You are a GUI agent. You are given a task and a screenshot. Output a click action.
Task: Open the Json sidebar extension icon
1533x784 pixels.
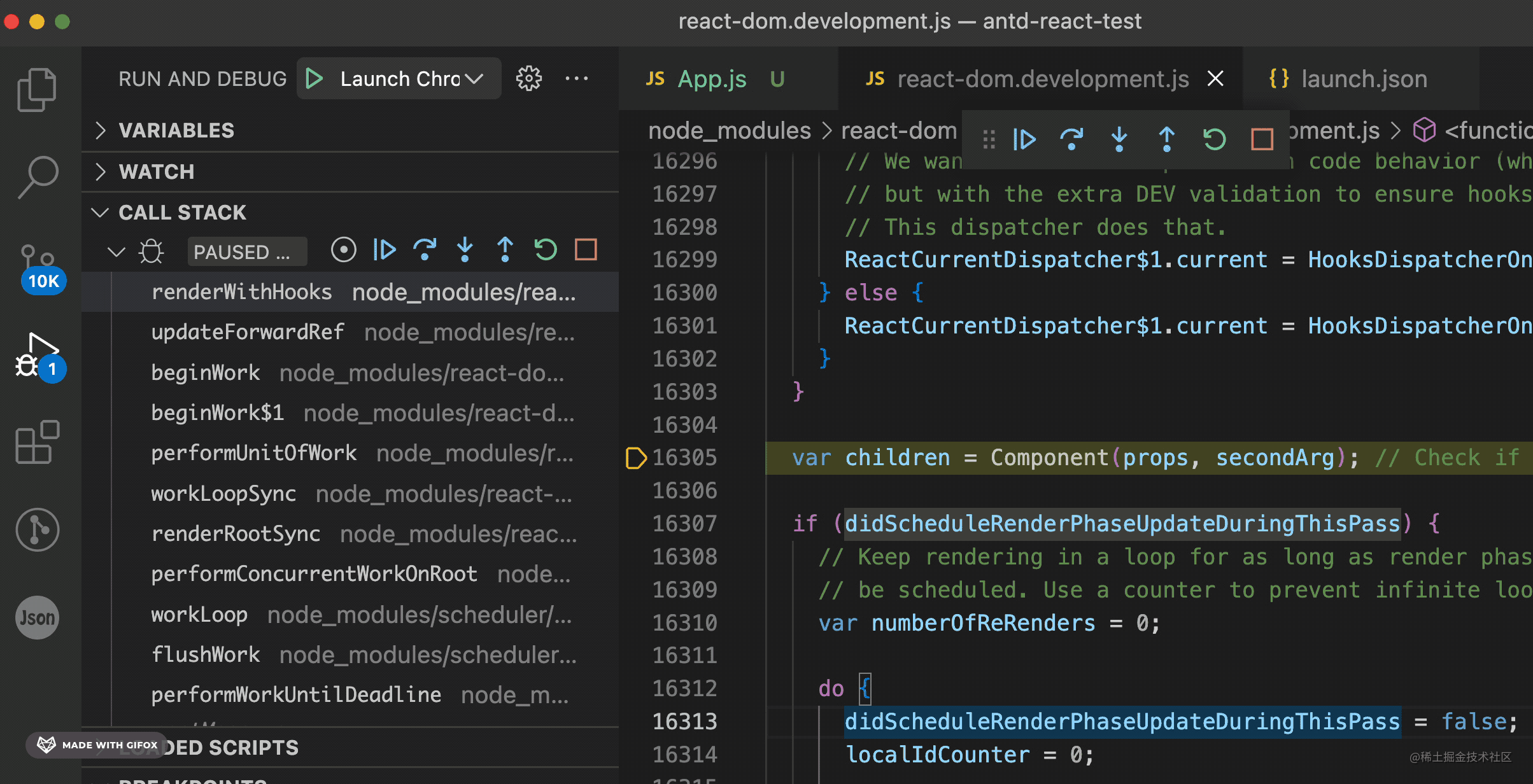[37, 617]
